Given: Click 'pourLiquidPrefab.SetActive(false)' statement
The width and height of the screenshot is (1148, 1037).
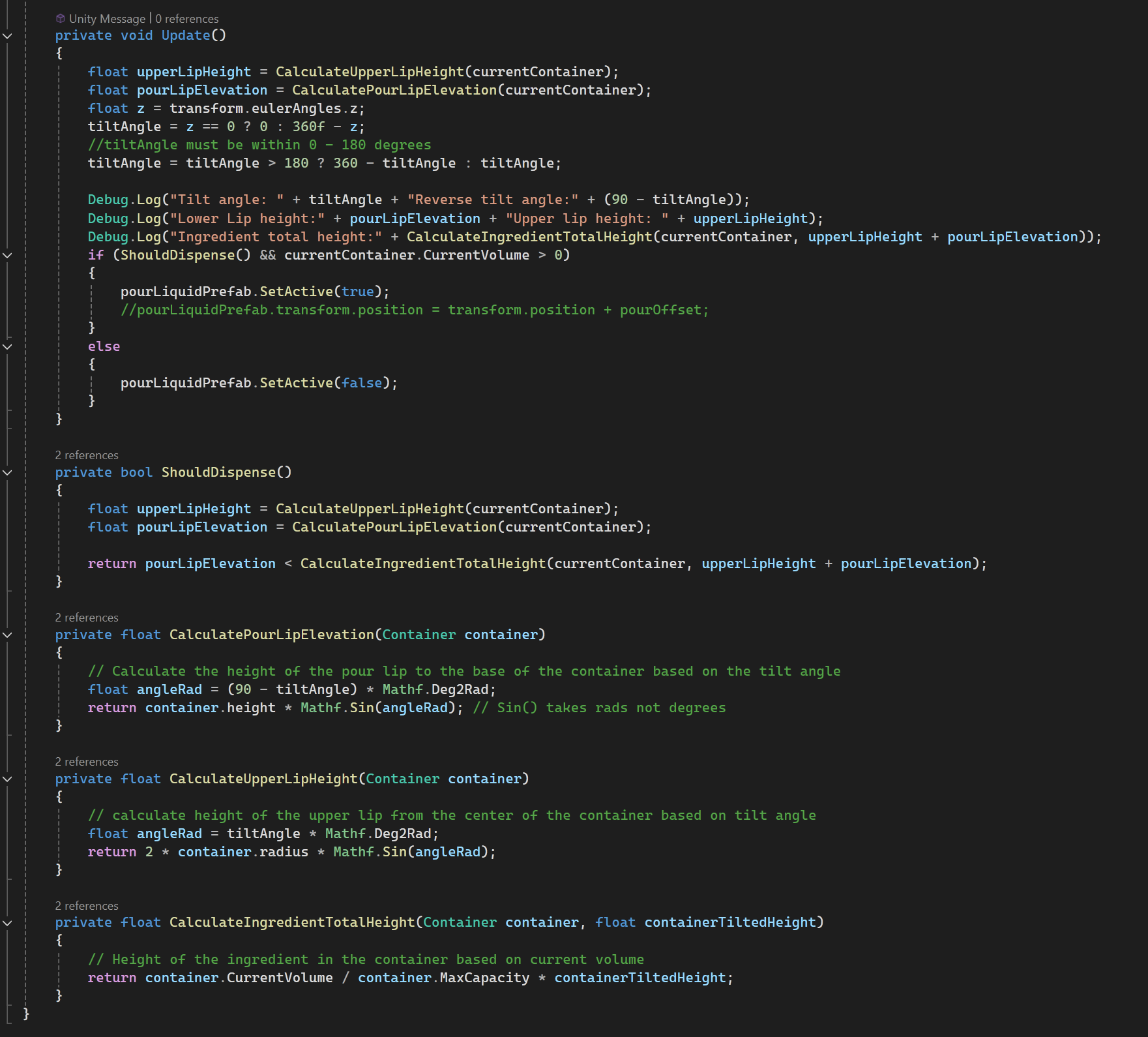Looking at the screenshot, I should pos(259,383).
